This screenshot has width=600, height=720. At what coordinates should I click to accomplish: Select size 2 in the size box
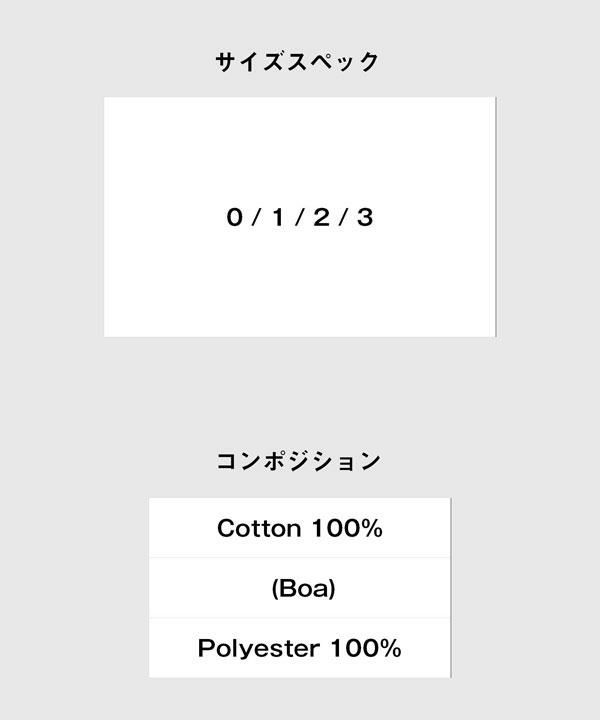pyautogui.click(x=320, y=217)
